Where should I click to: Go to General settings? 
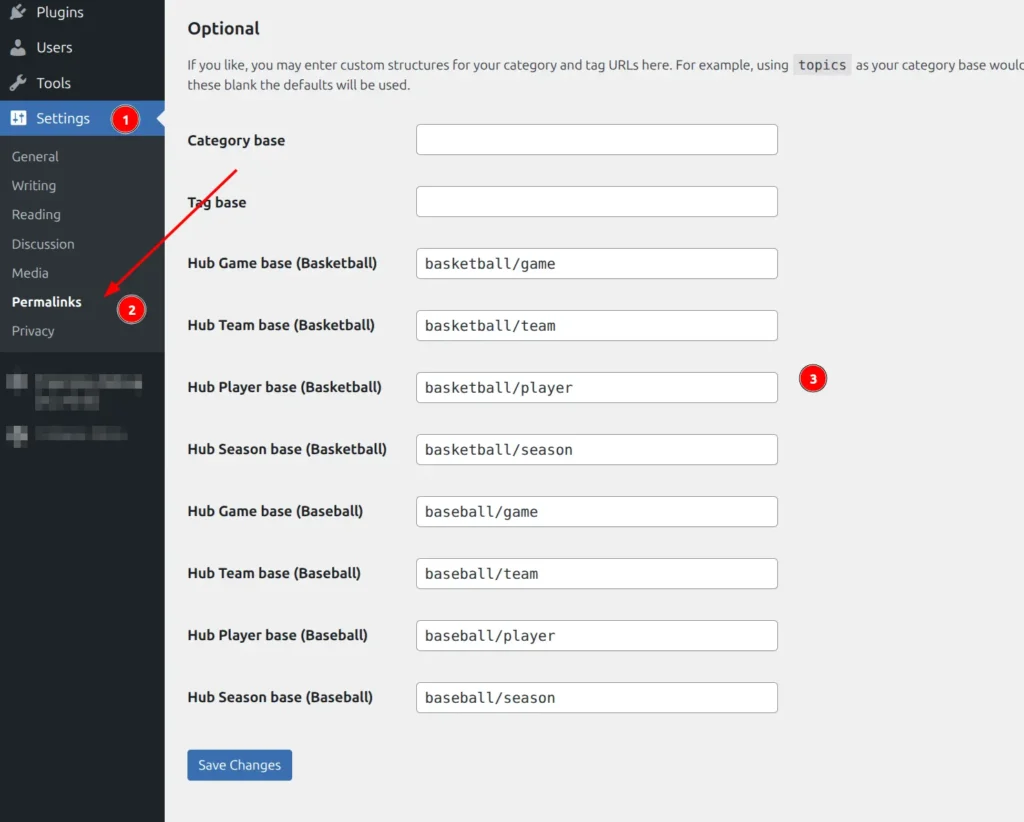click(x=35, y=157)
